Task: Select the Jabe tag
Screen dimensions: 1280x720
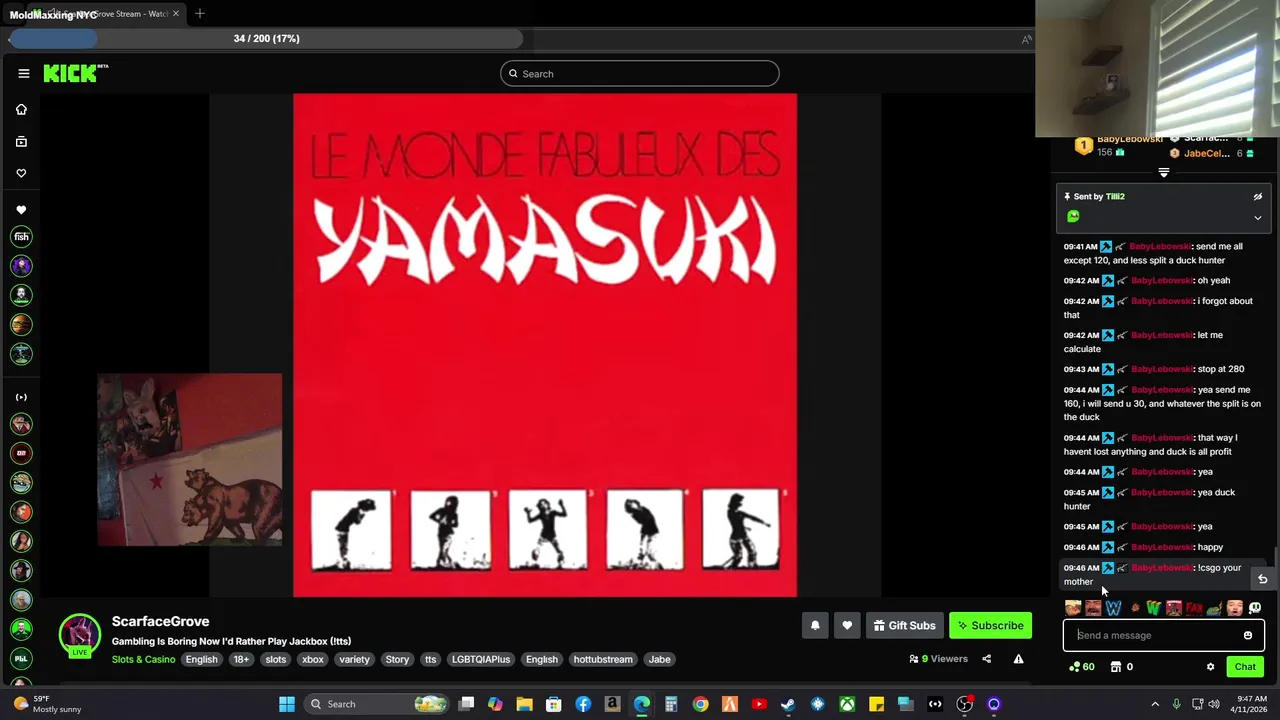Action: [659, 659]
